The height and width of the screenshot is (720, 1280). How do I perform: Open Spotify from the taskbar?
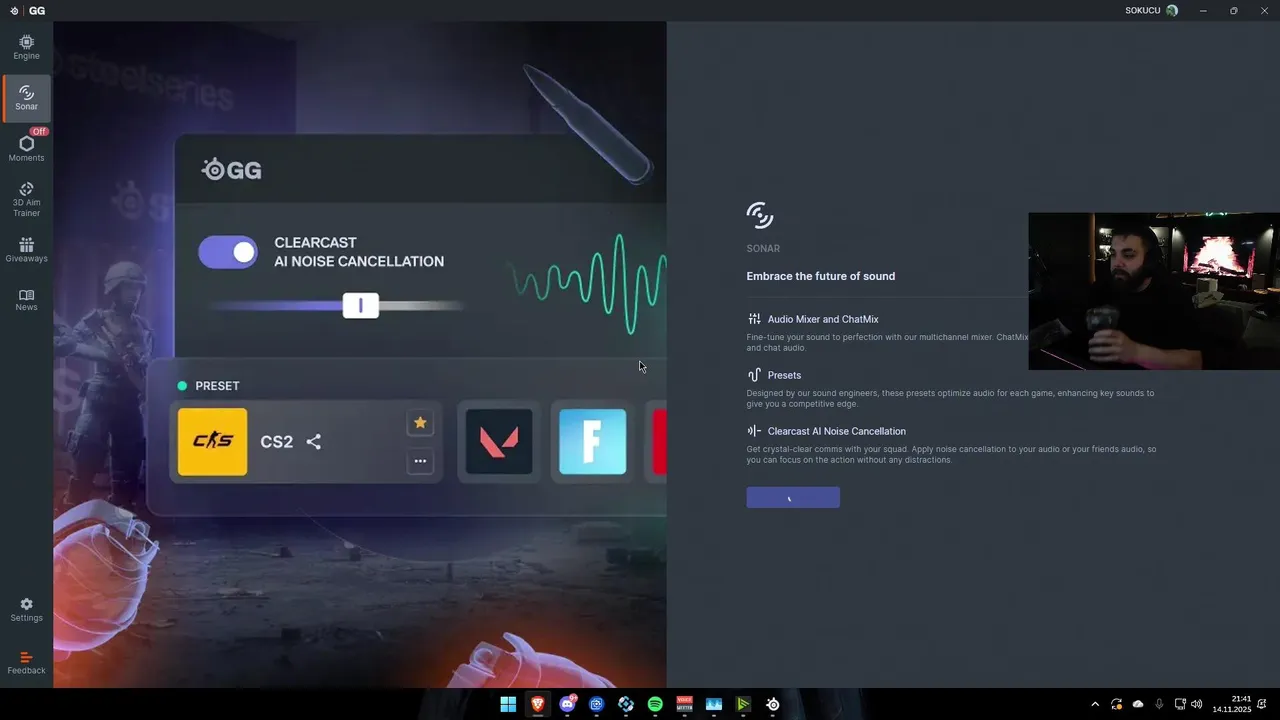pyautogui.click(x=655, y=704)
